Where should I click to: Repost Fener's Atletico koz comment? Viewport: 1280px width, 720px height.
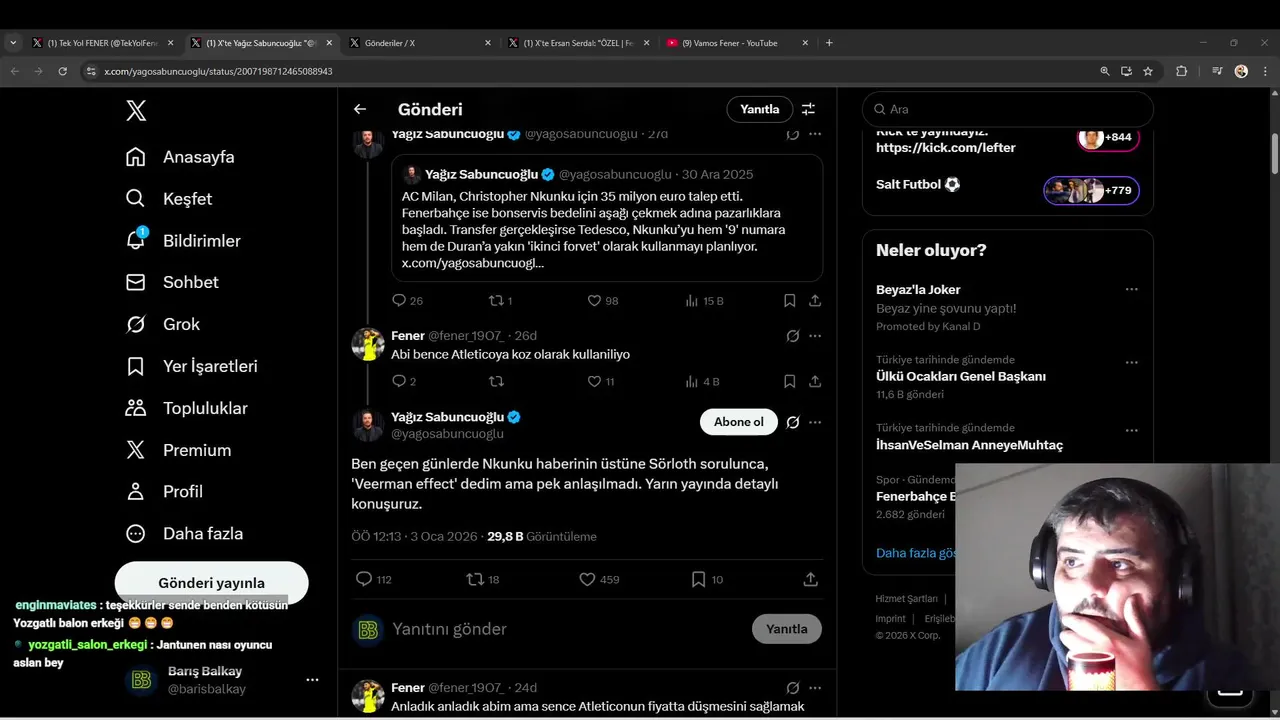pyautogui.click(x=495, y=381)
